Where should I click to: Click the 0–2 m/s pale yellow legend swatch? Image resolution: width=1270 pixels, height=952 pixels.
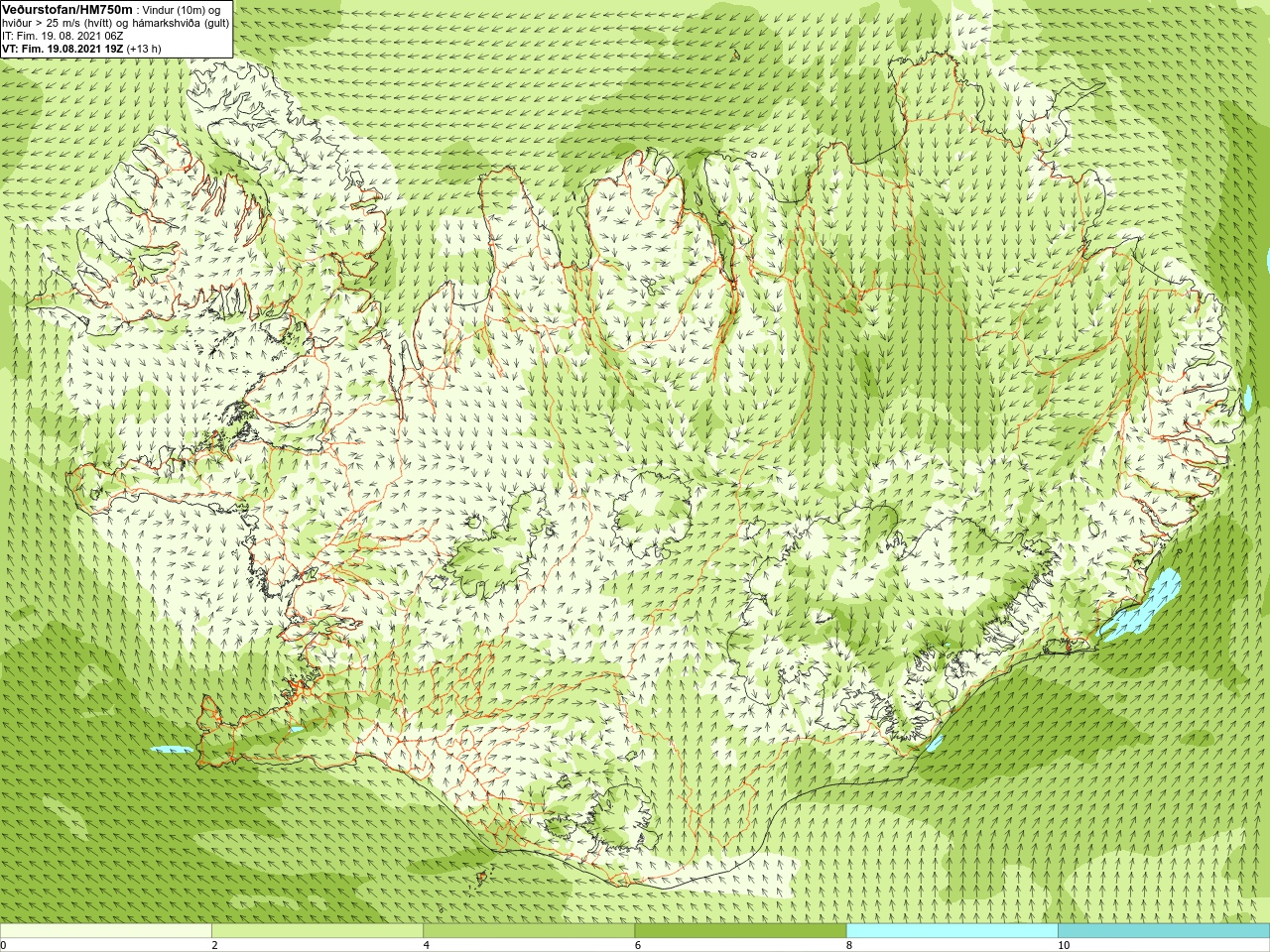point(106,931)
